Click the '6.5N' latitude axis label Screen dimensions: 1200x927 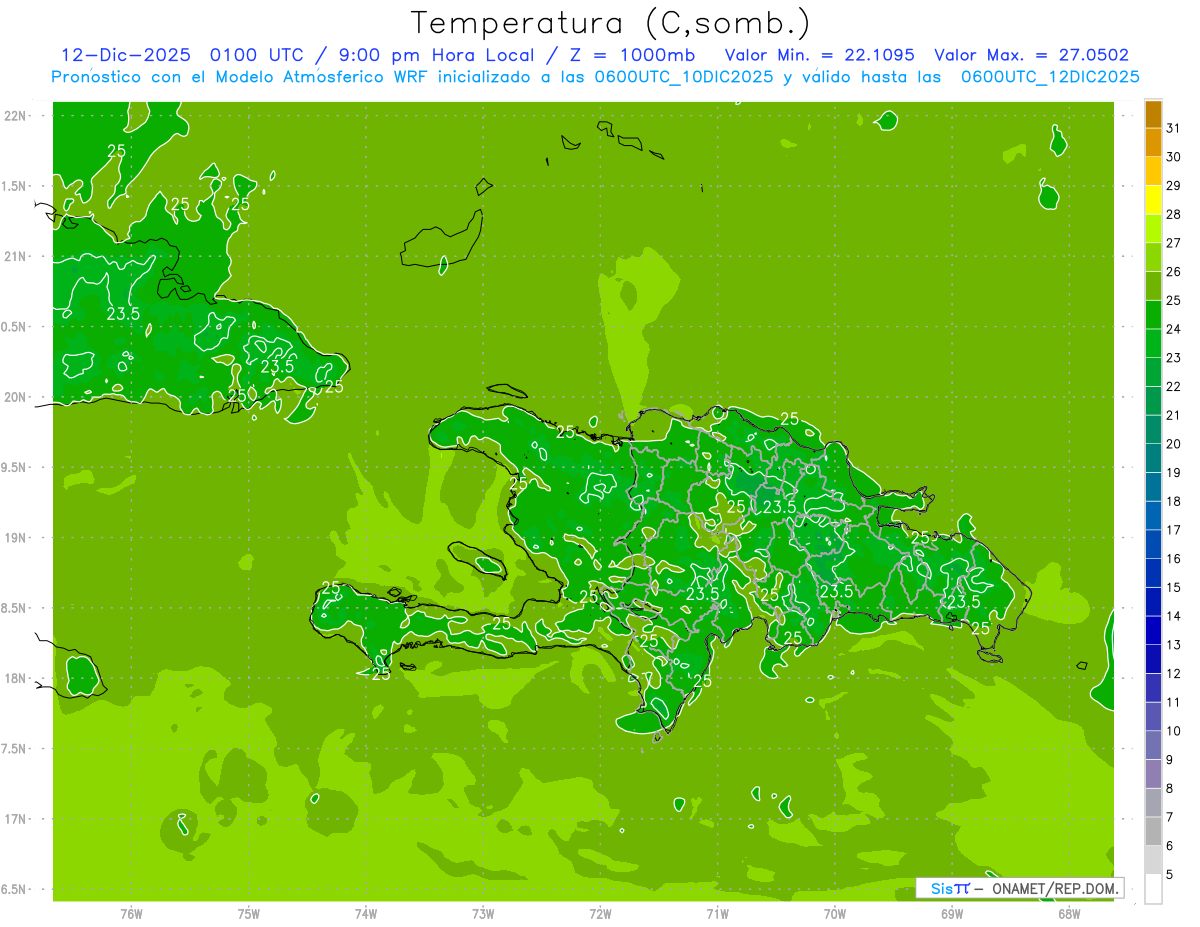click(15, 889)
